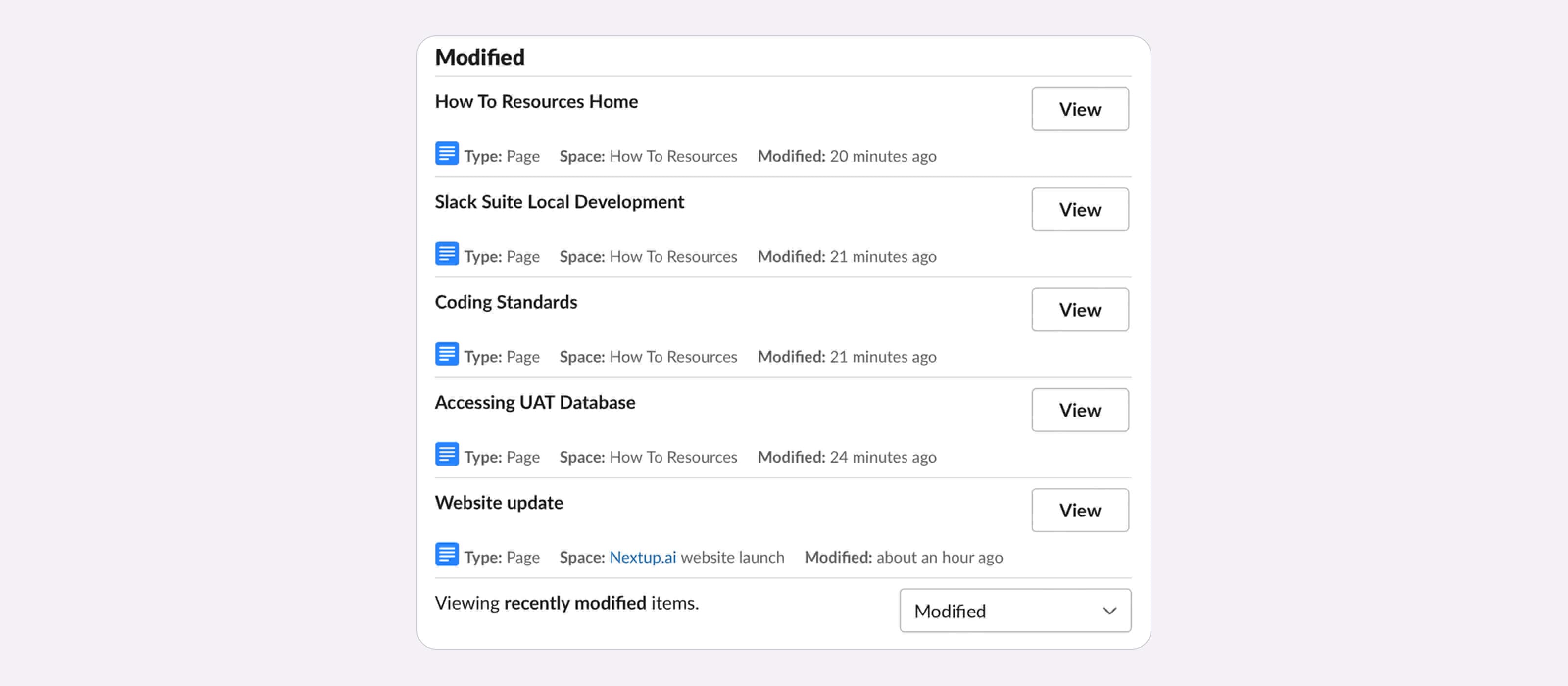Expand the Modified filter dropdown

tap(1015, 611)
